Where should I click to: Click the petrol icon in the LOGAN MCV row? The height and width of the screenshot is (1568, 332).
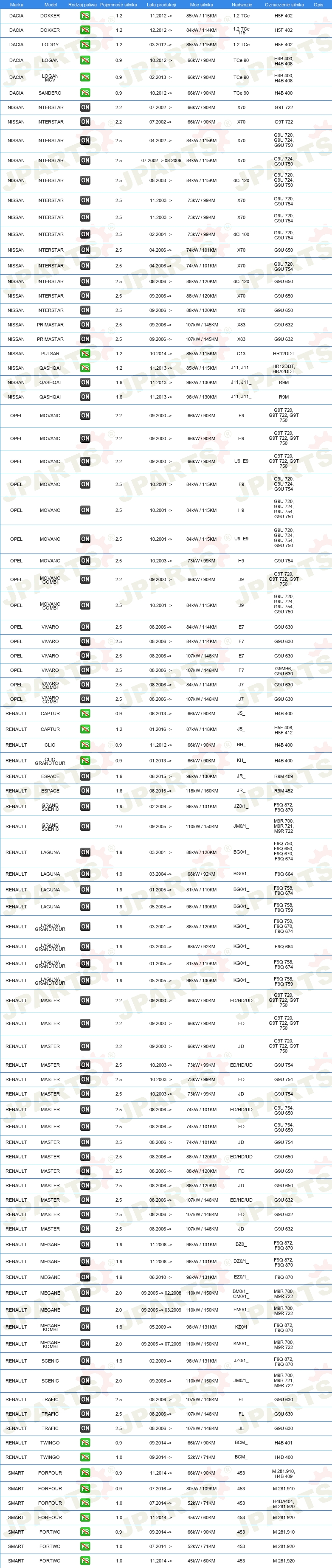(x=85, y=77)
